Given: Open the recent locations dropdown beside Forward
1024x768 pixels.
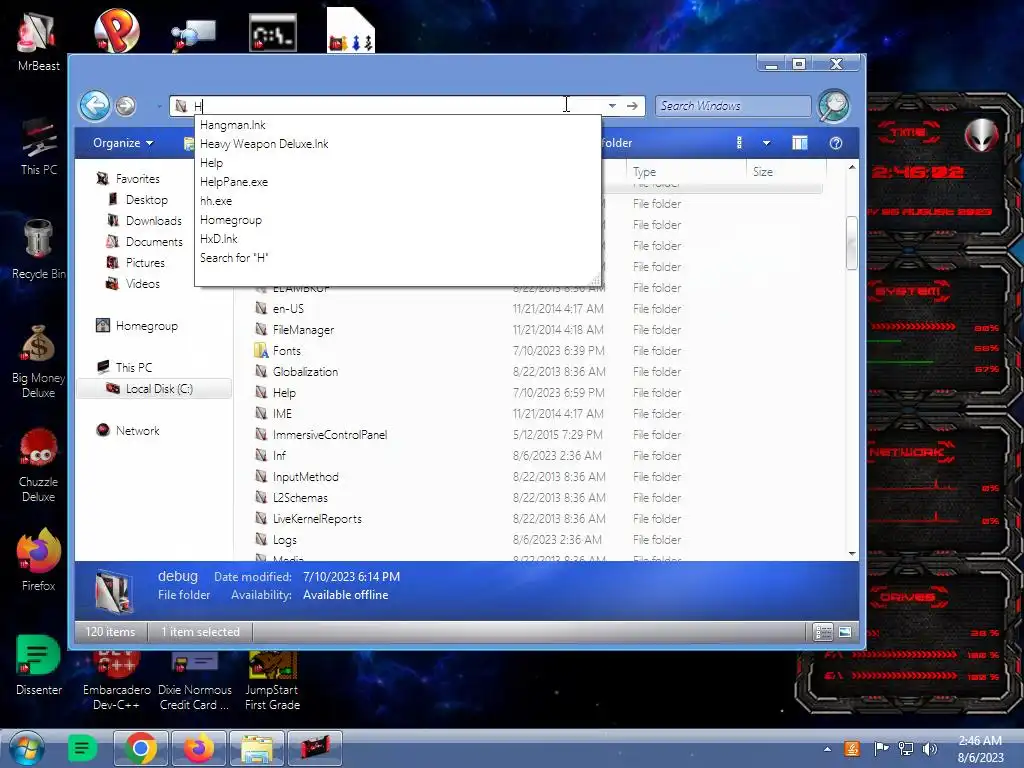Looking at the screenshot, I should (159, 106).
